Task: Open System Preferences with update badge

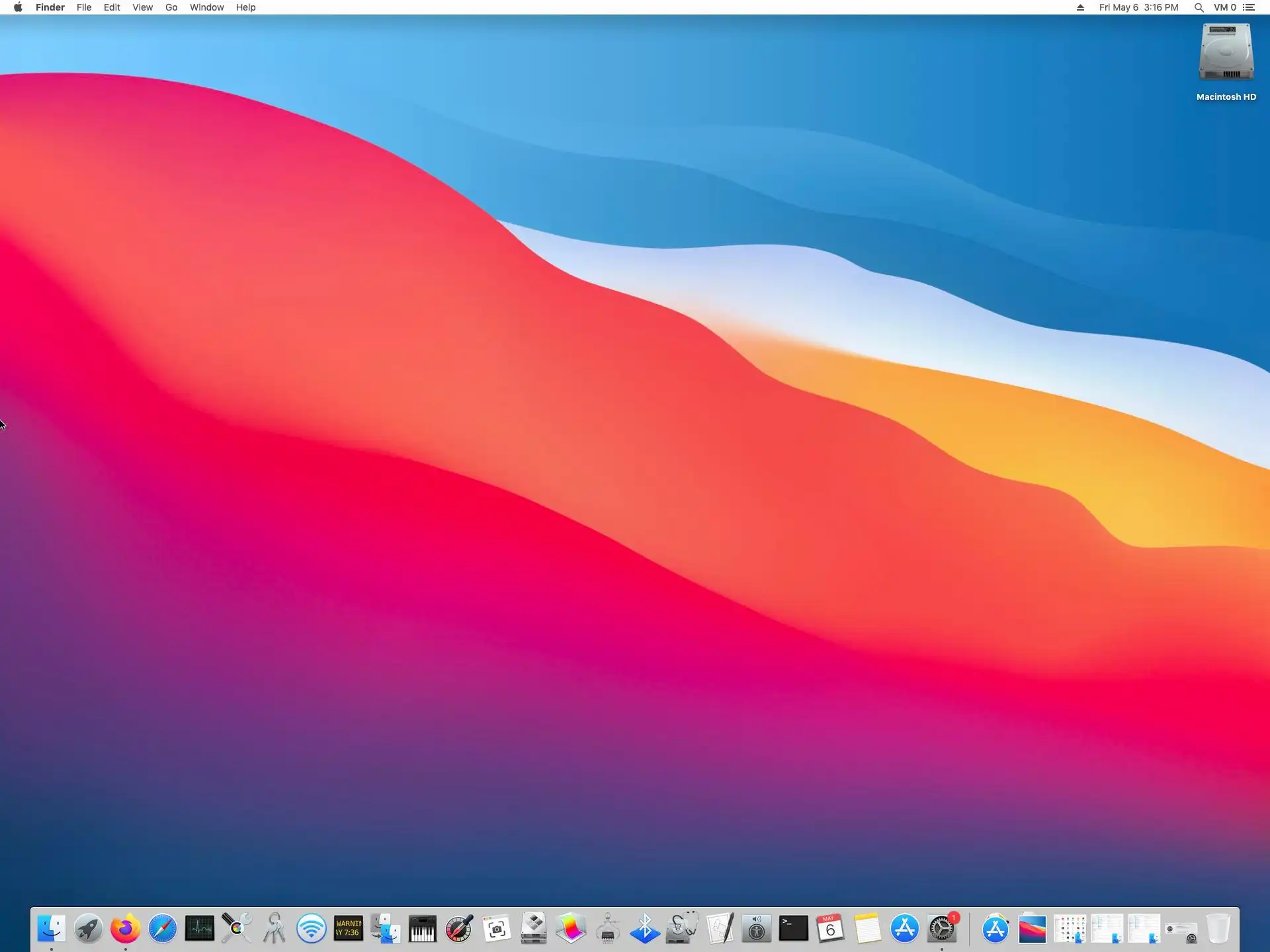Action: (x=941, y=929)
